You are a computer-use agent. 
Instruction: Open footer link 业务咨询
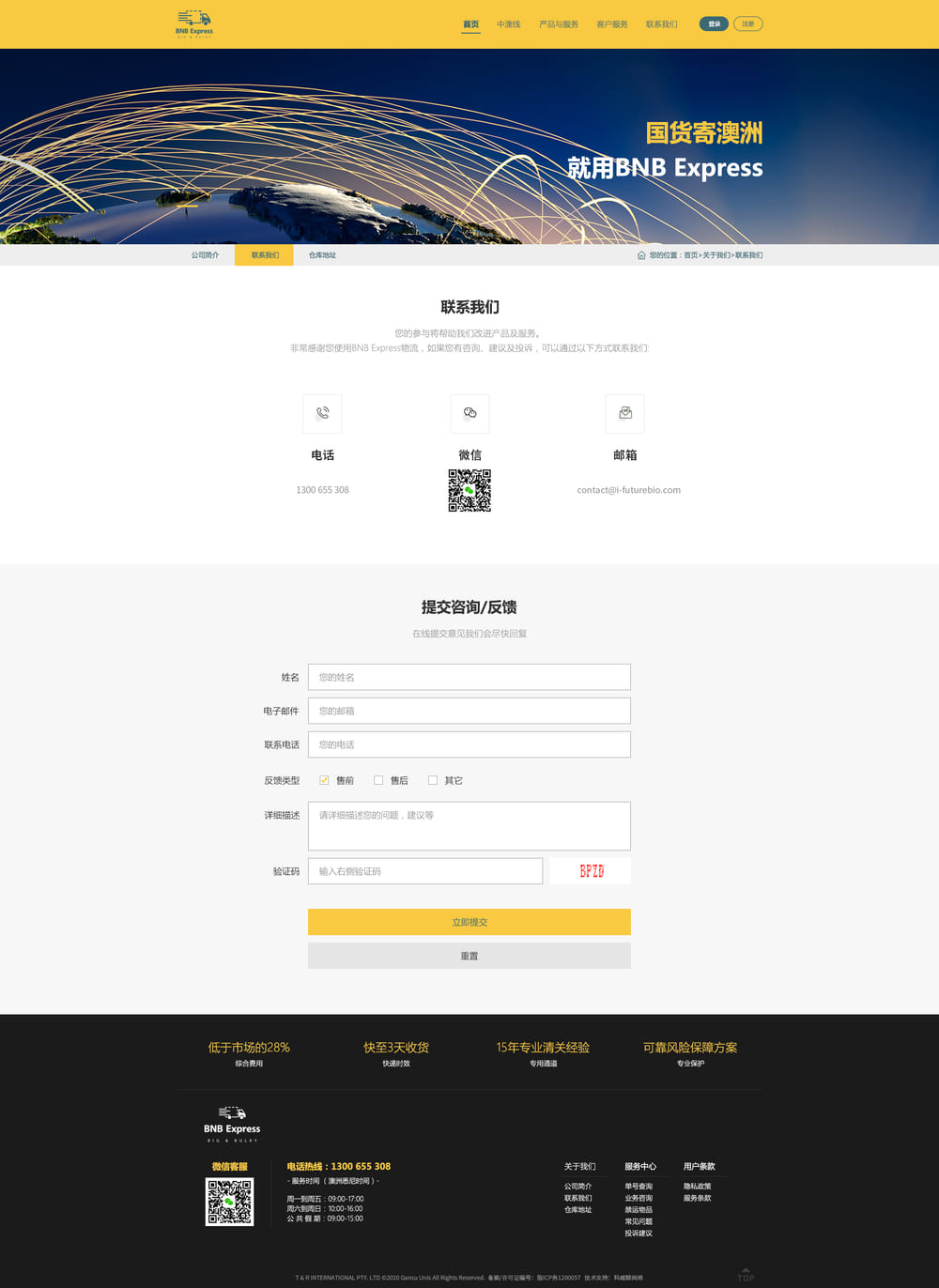pyautogui.click(x=639, y=1198)
